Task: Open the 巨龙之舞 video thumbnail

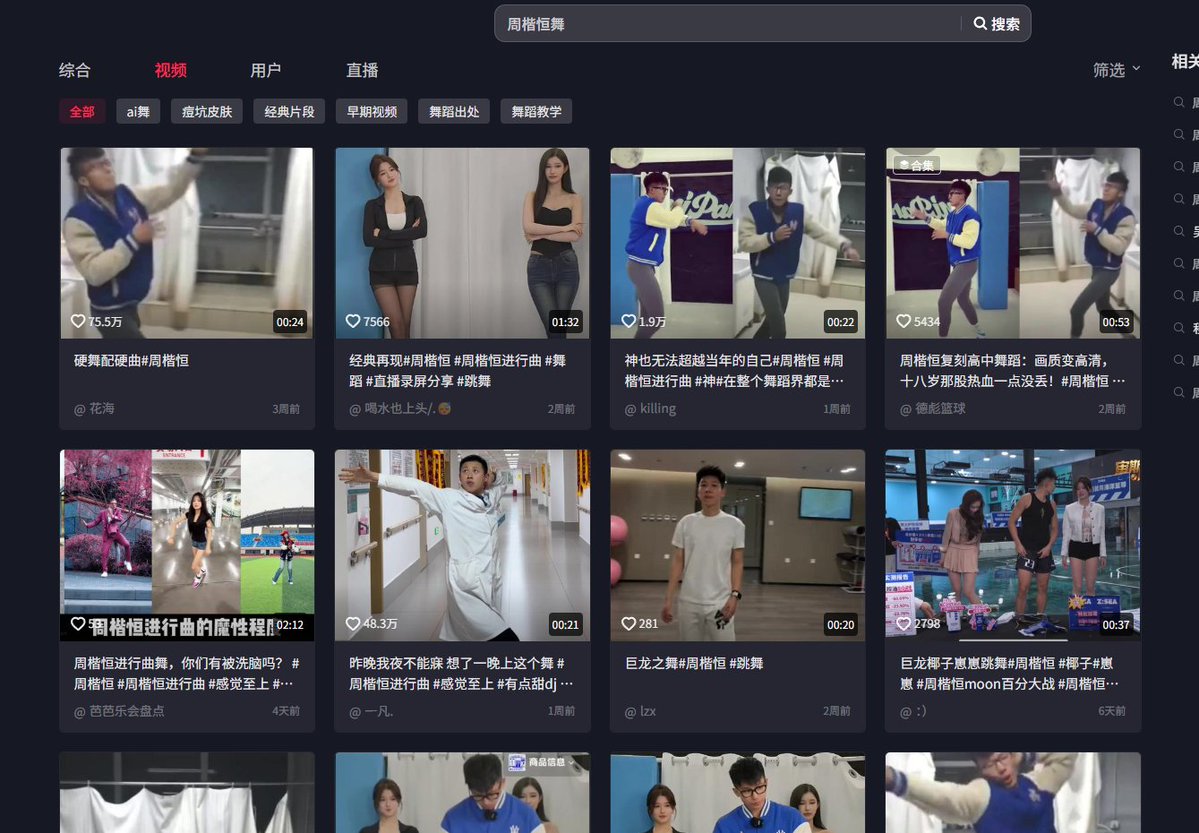Action: click(738, 545)
